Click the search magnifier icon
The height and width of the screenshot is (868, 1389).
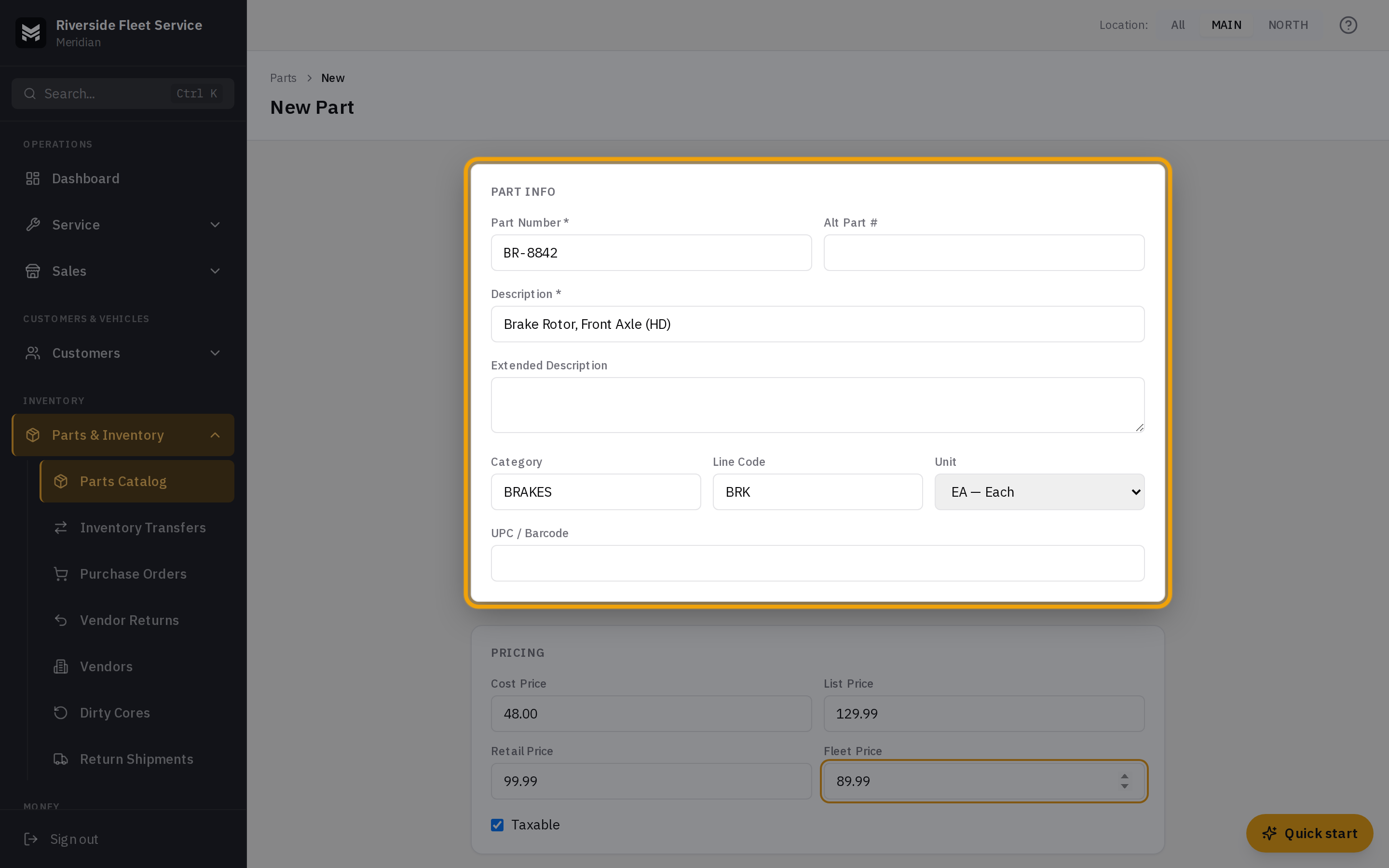(x=30, y=94)
